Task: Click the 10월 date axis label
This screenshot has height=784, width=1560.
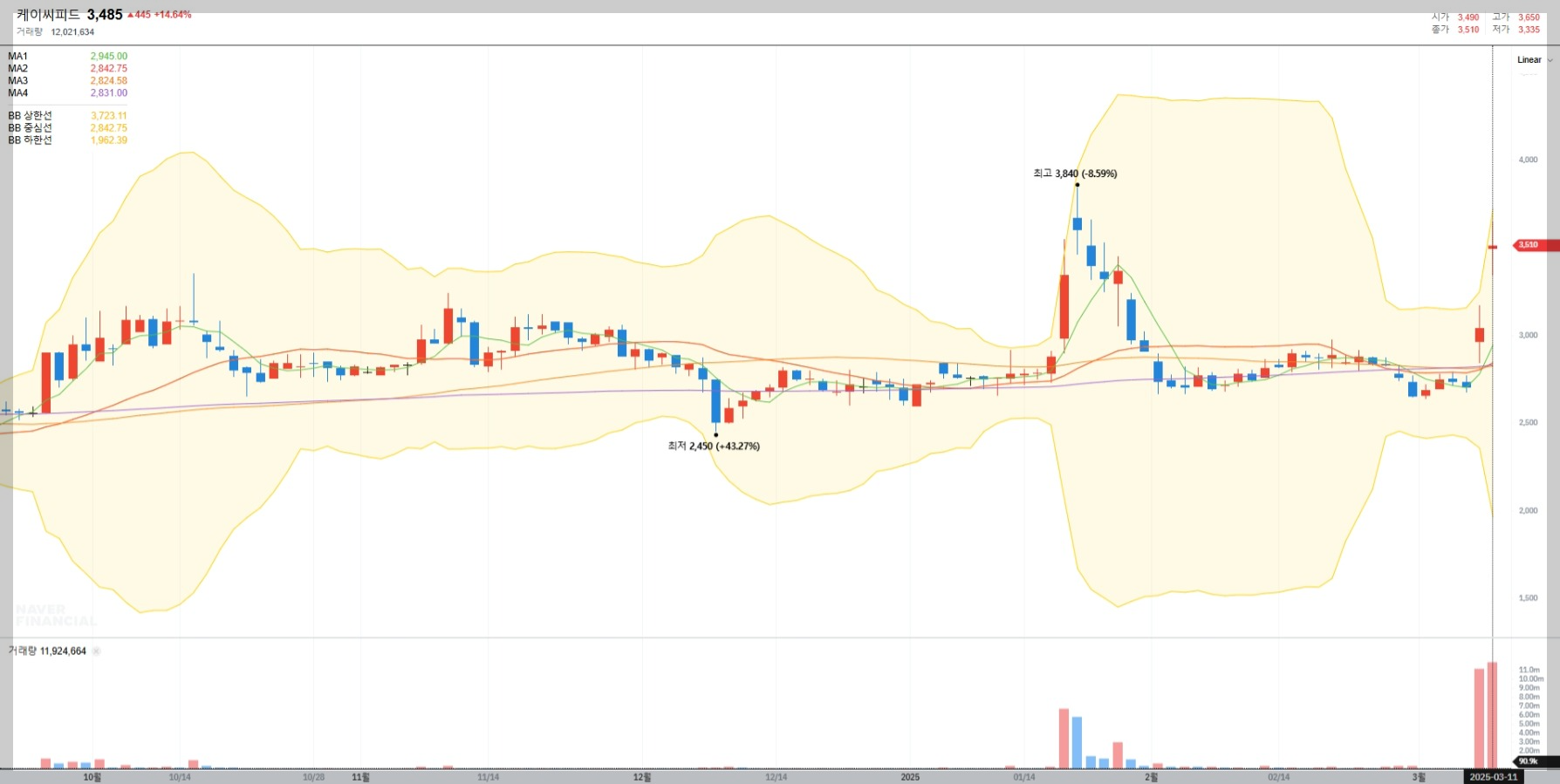Action: pyautogui.click(x=92, y=777)
